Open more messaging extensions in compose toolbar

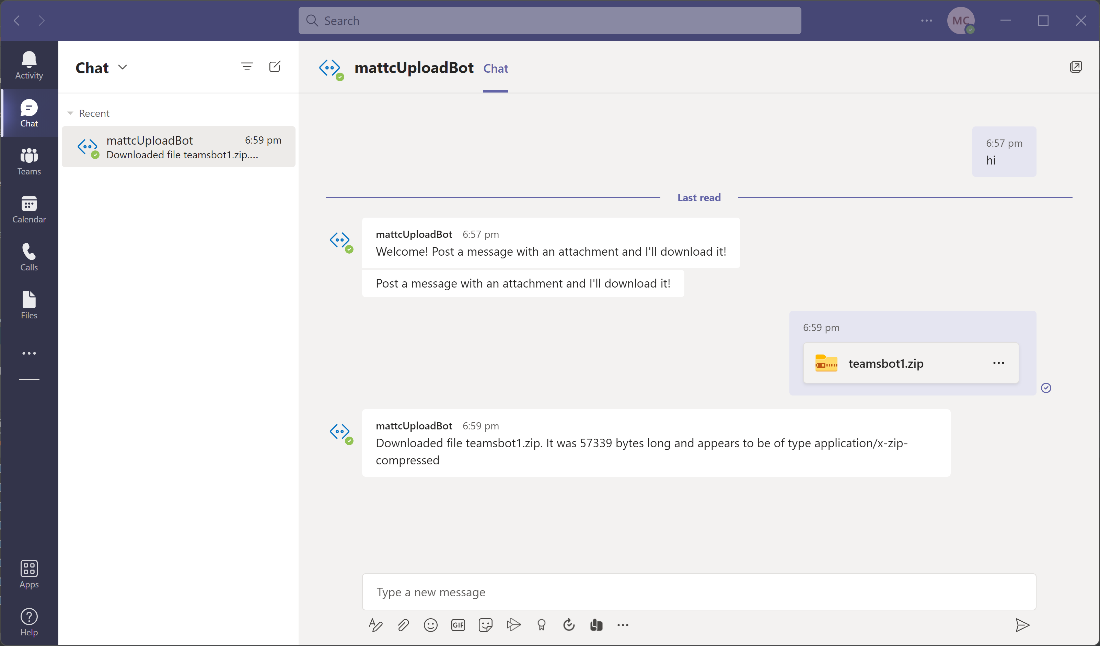click(x=623, y=625)
